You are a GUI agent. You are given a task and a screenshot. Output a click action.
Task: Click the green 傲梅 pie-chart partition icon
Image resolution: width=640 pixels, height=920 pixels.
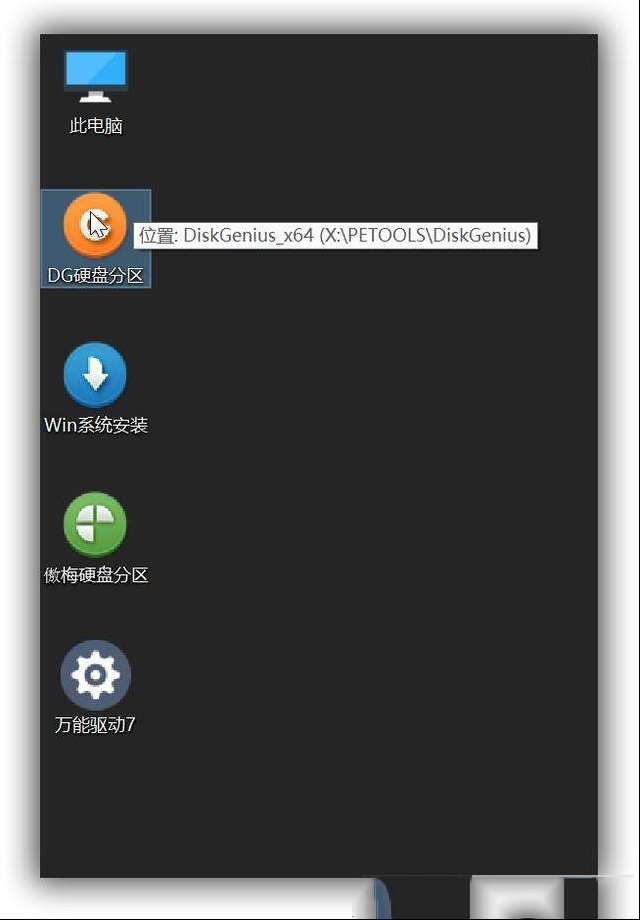(95, 524)
